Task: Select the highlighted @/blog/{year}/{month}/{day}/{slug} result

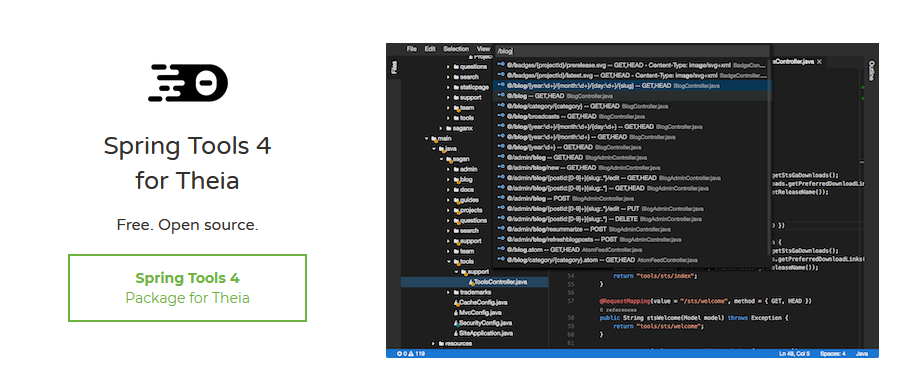Action: click(x=632, y=85)
